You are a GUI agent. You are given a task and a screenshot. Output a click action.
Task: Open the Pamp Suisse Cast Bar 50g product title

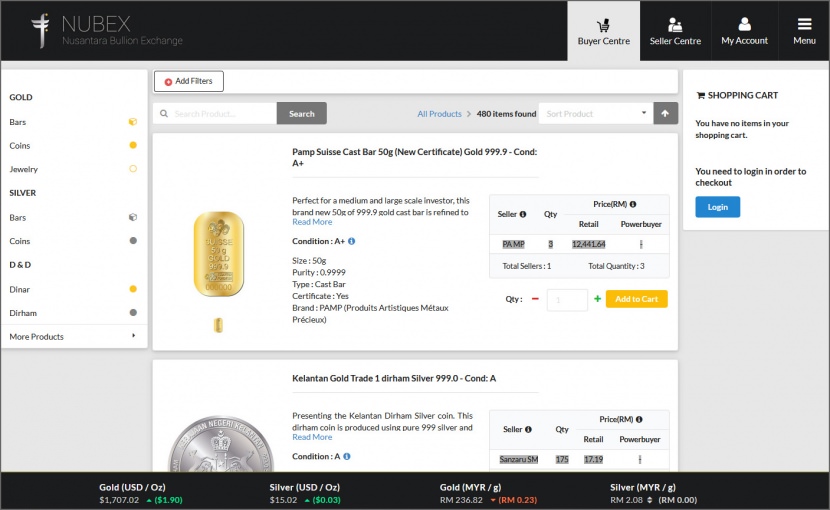[x=414, y=157]
